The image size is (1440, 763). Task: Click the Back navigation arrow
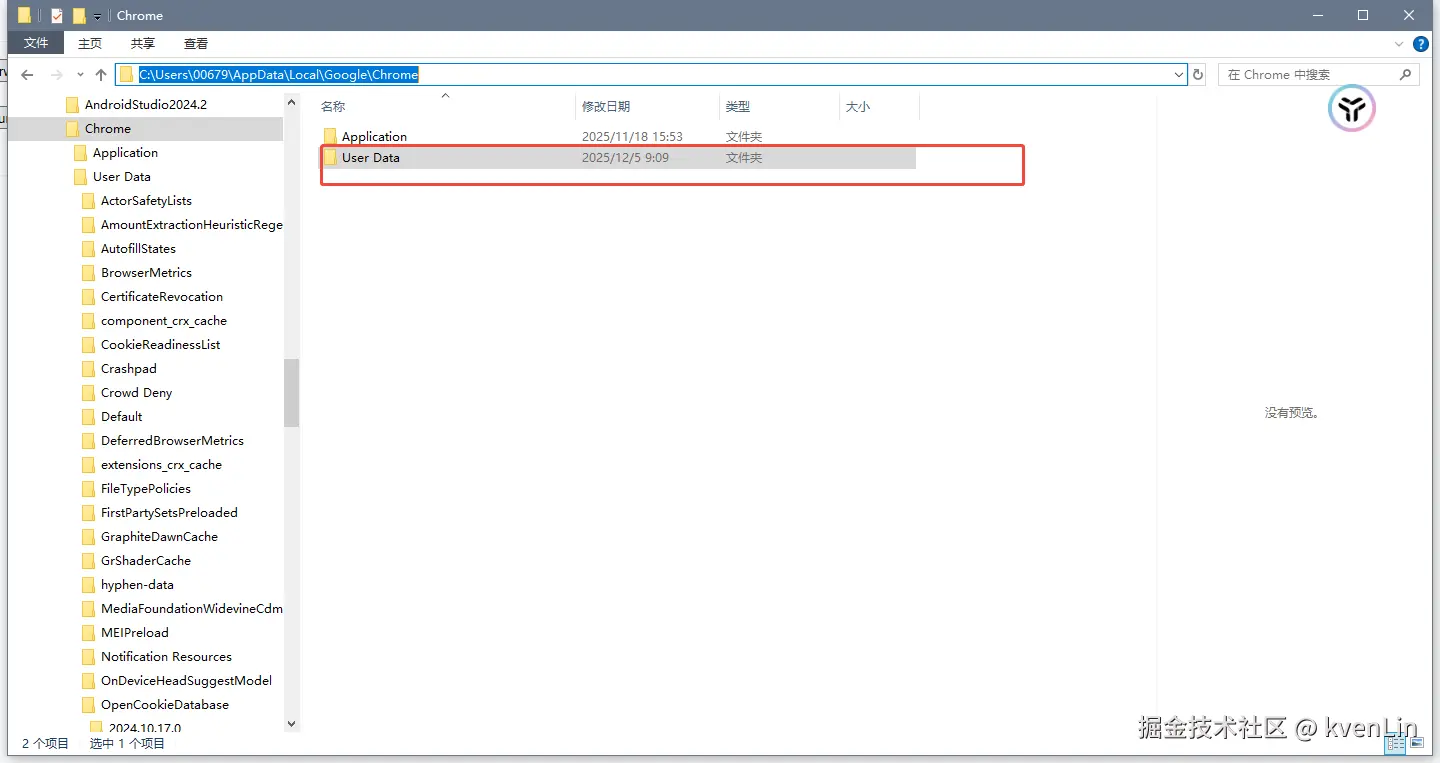tap(27, 75)
